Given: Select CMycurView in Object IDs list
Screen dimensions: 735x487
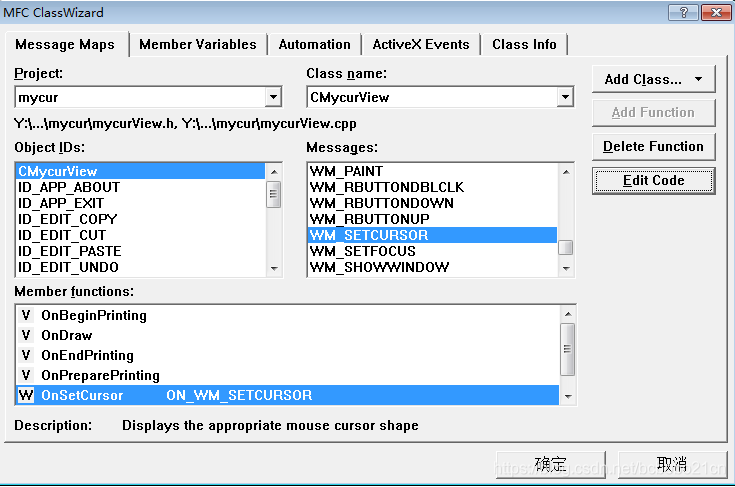Looking at the screenshot, I should coord(141,171).
